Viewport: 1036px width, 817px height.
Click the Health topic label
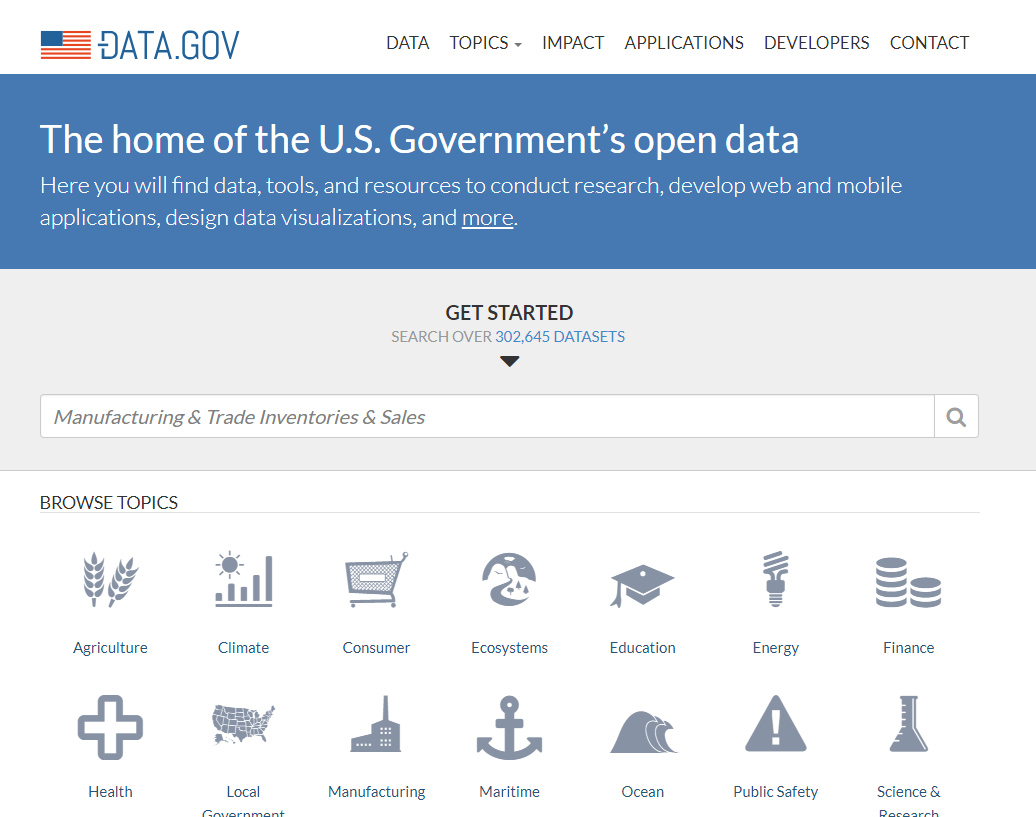(x=110, y=792)
